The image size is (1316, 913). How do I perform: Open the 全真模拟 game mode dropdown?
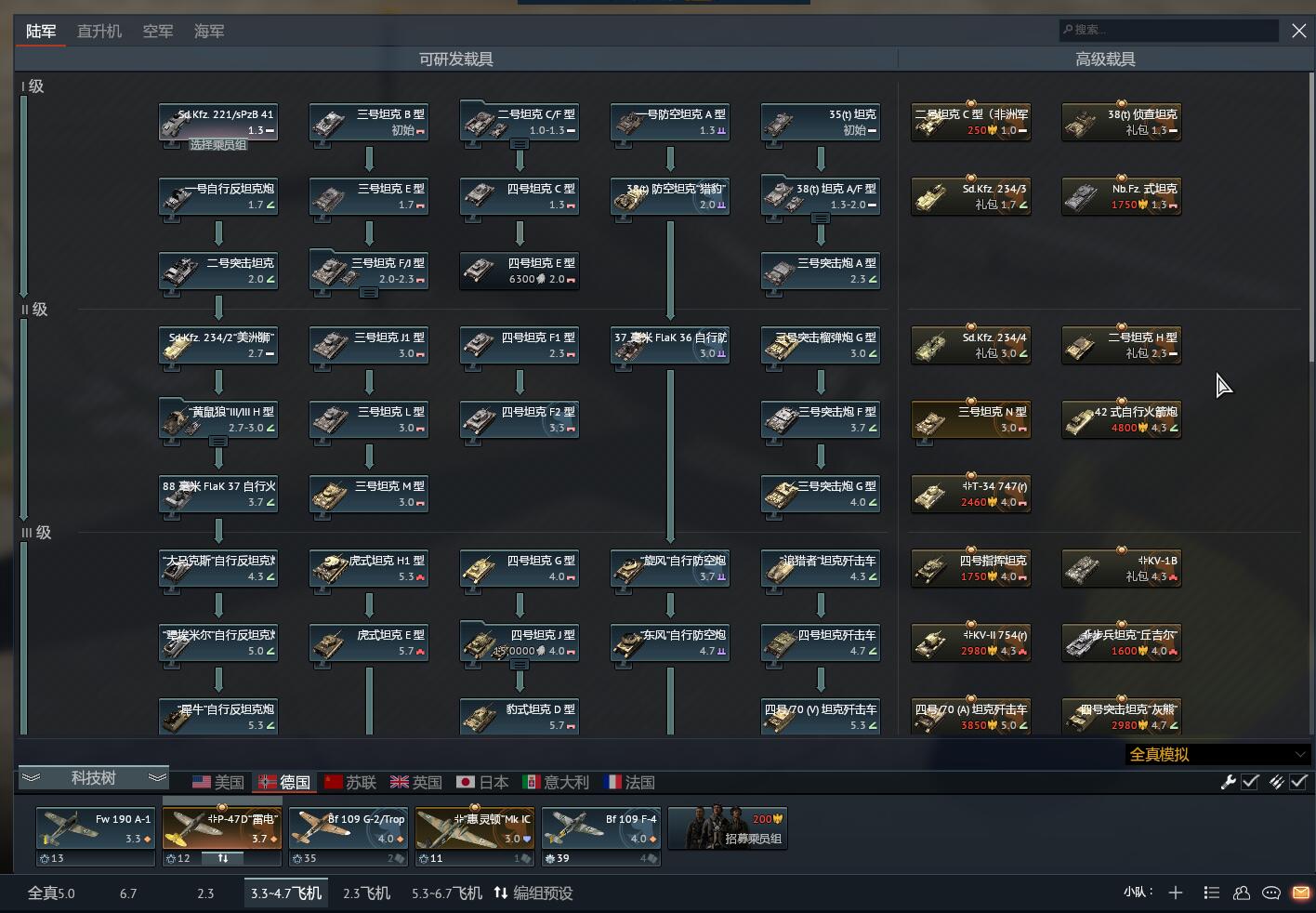(1217, 754)
